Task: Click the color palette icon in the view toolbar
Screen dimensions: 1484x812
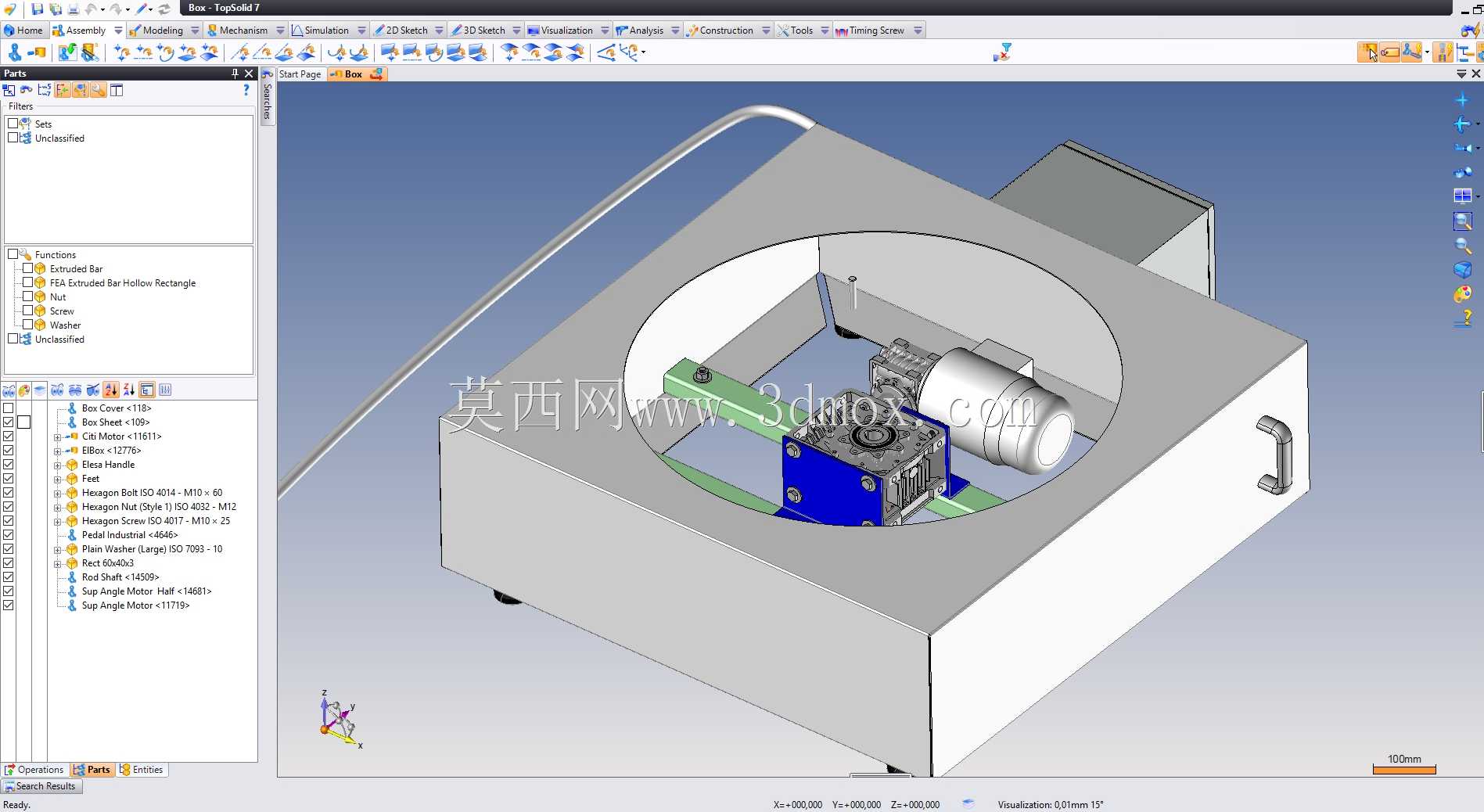Action: (x=1462, y=294)
